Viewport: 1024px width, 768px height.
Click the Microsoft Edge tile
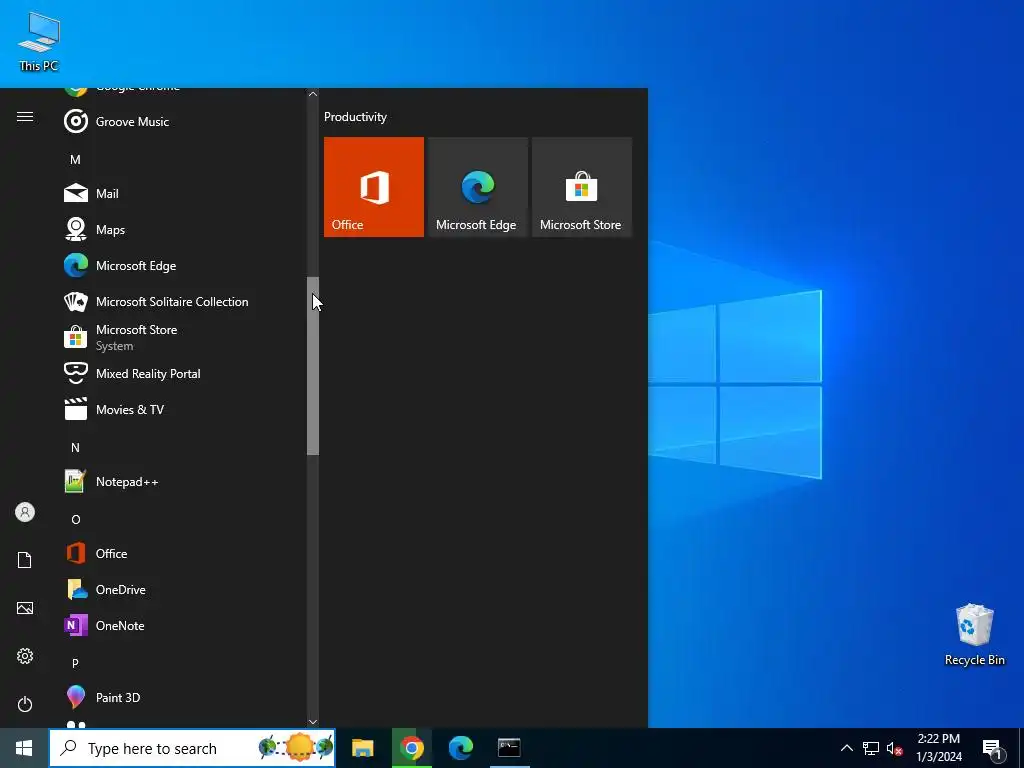tap(477, 187)
